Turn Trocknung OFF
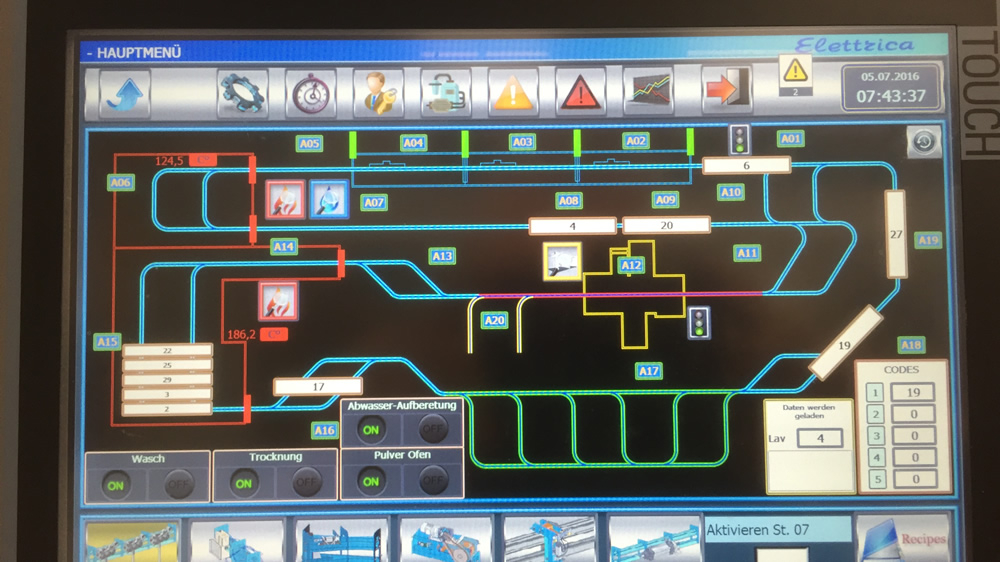 tap(306, 483)
